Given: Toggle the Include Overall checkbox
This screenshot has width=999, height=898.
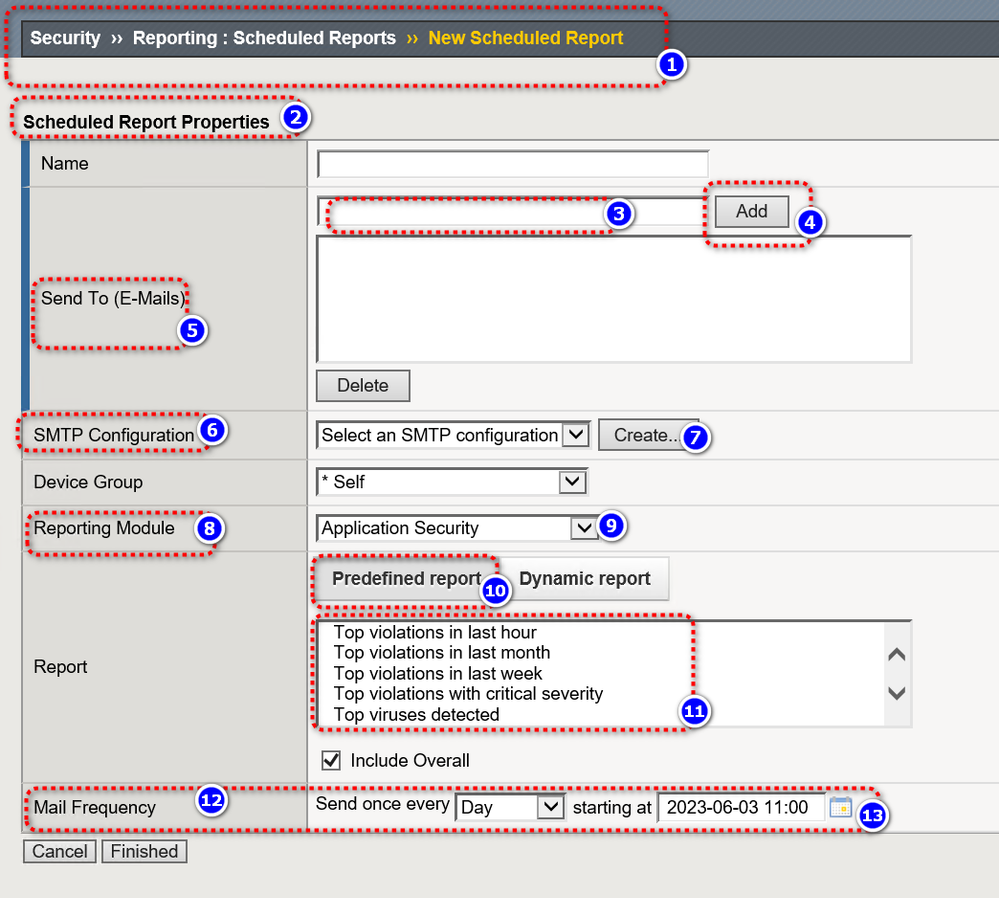Looking at the screenshot, I should 331,761.
